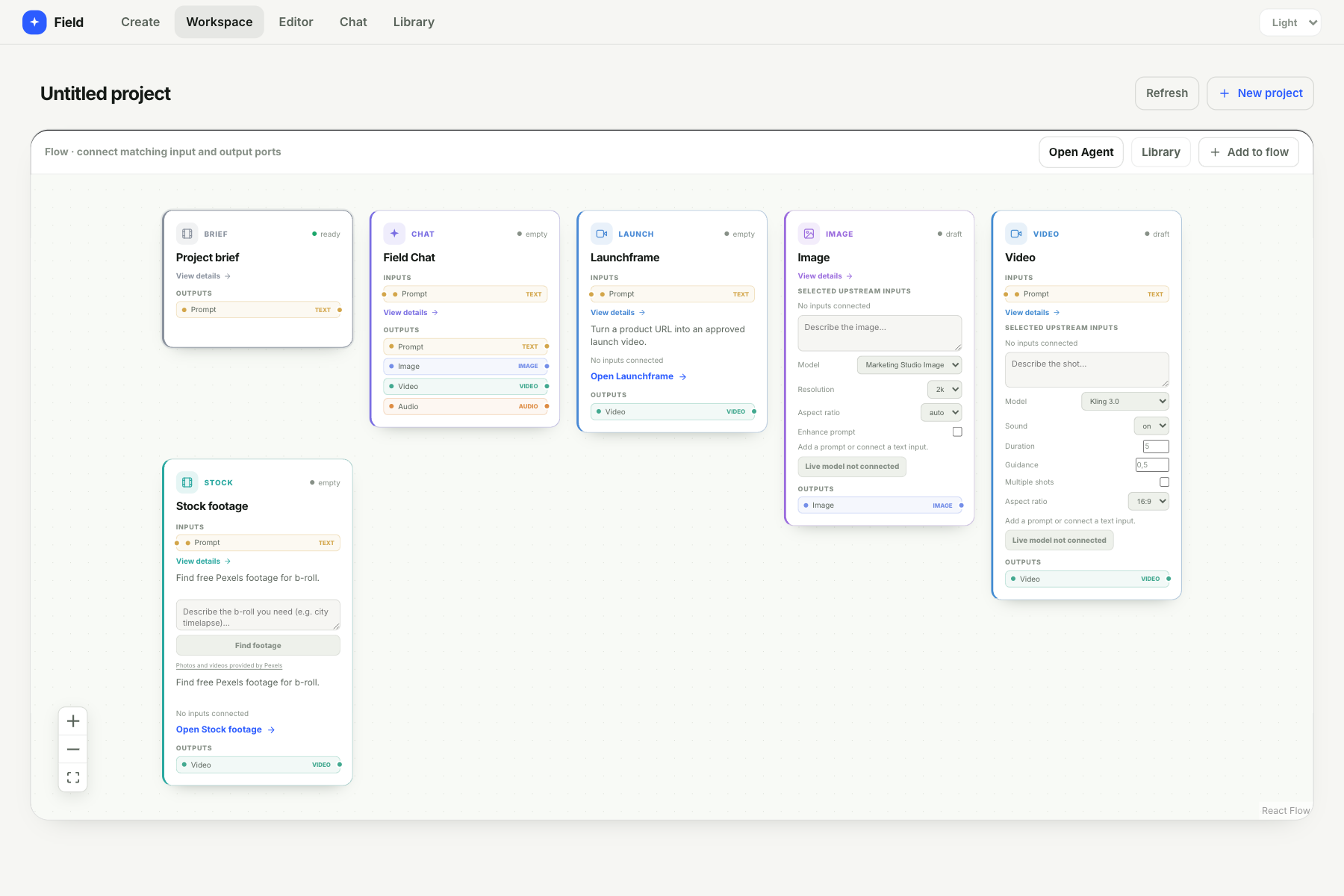This screenshot has width=1344, height=896.
Task: Open the Resolution 2k dropdown
Action: pos(945,390)
